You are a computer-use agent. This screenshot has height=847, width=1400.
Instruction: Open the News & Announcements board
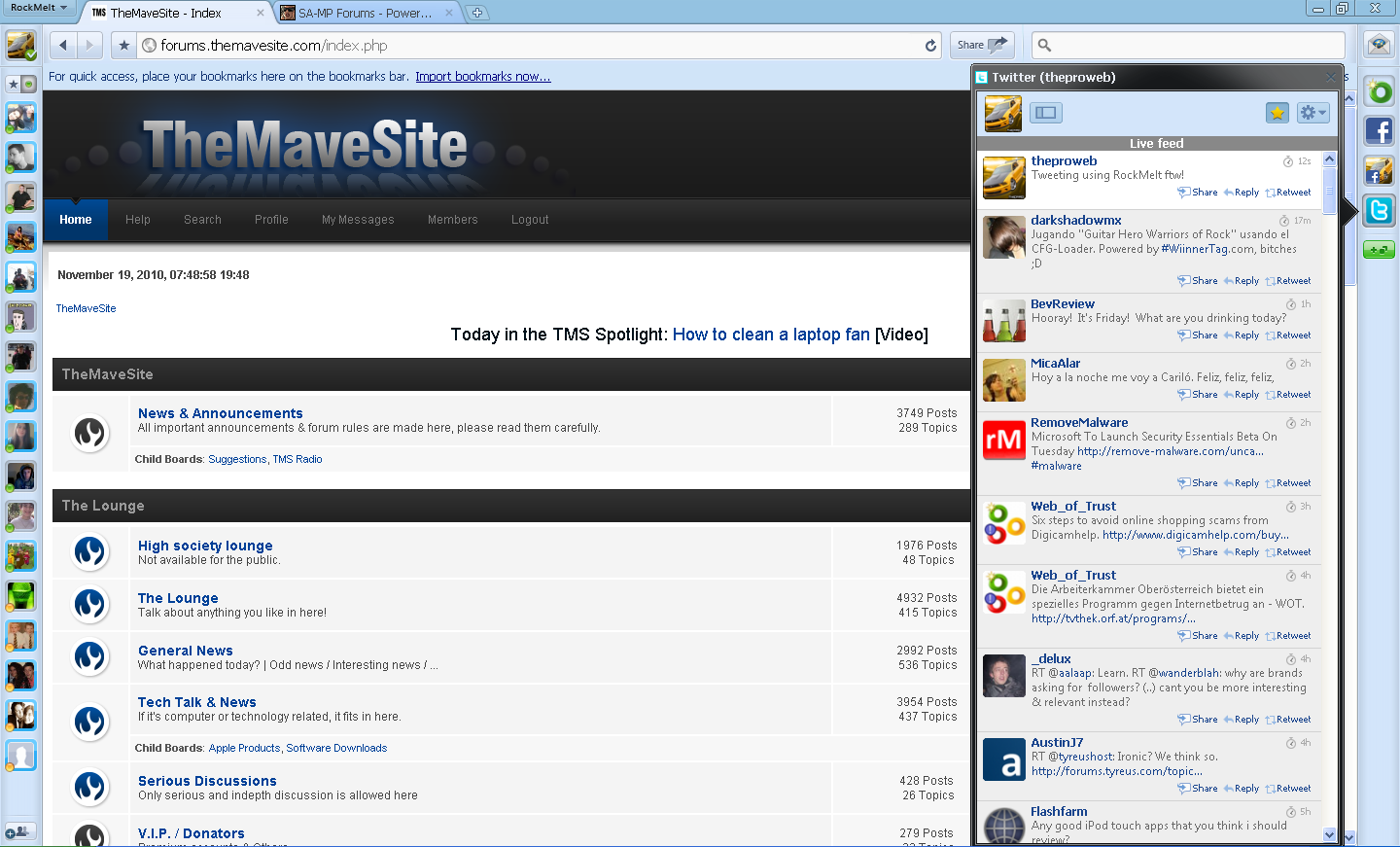220,413
